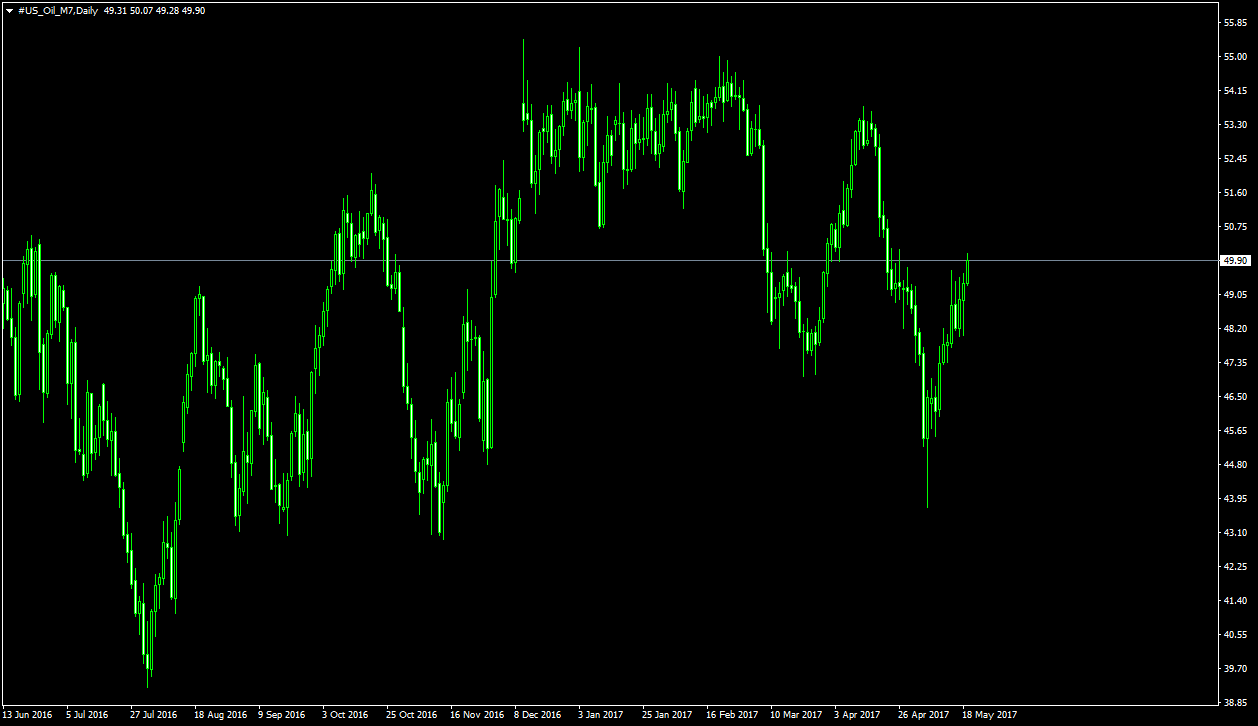1258x726 pixels.
Task: Click the 46.50 price axis label
Action: click(x=1235, y=396)
